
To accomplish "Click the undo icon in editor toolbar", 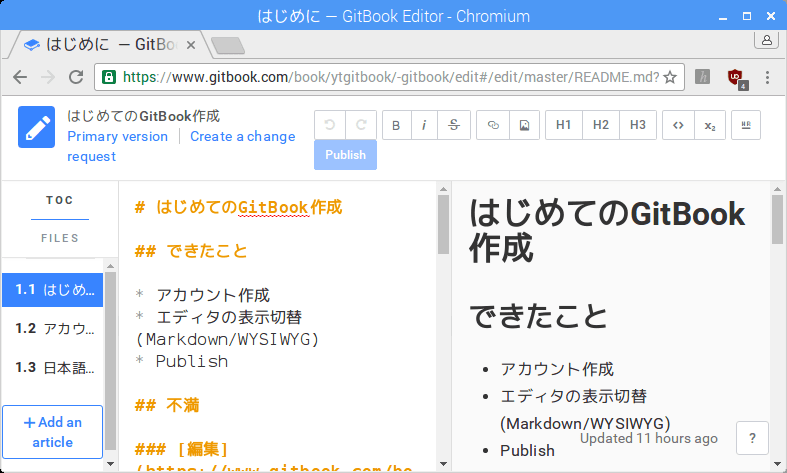I will [330, 125].
